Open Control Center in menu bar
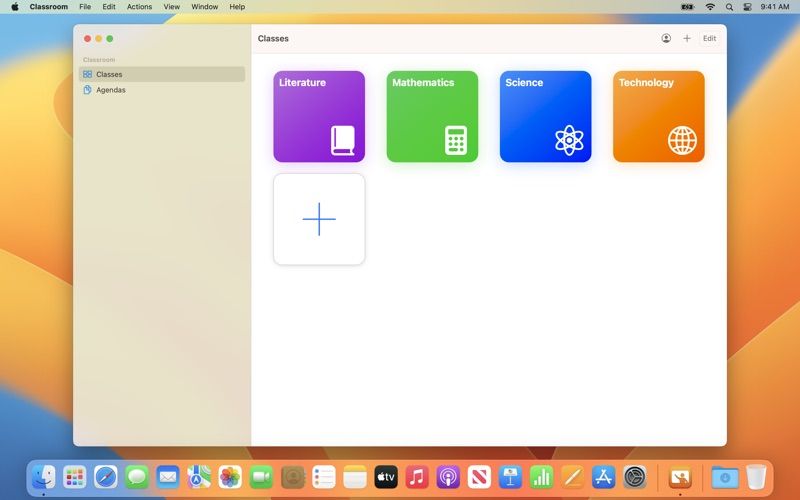 (x=747, y=7)
